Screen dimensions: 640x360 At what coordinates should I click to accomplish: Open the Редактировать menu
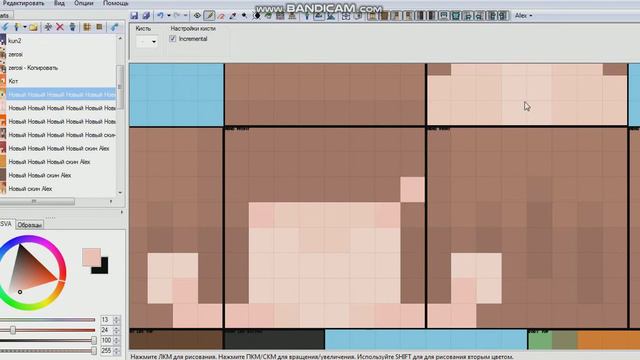pos(22,3)
